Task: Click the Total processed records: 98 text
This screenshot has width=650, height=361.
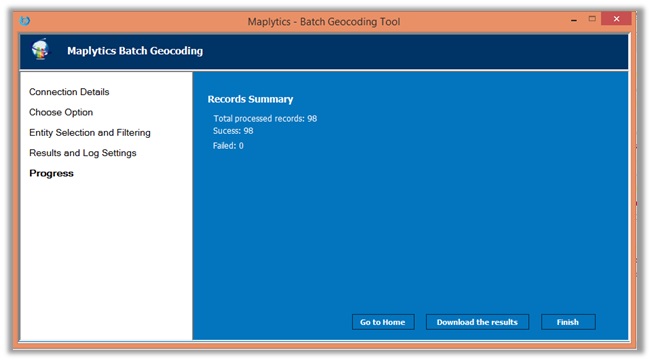Action: tap(265, 119)
